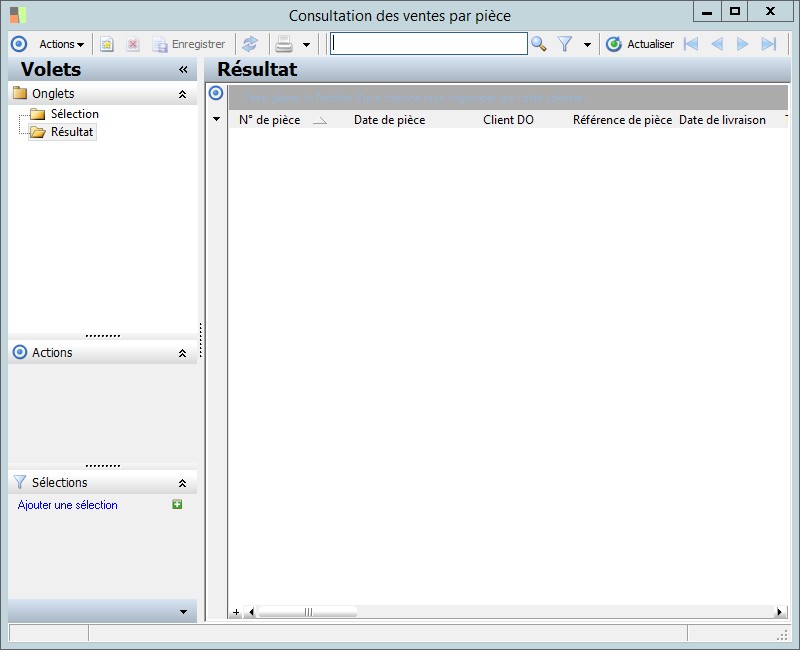
Task: Click the red delete toolbar icon
Action: pos(133,44)
